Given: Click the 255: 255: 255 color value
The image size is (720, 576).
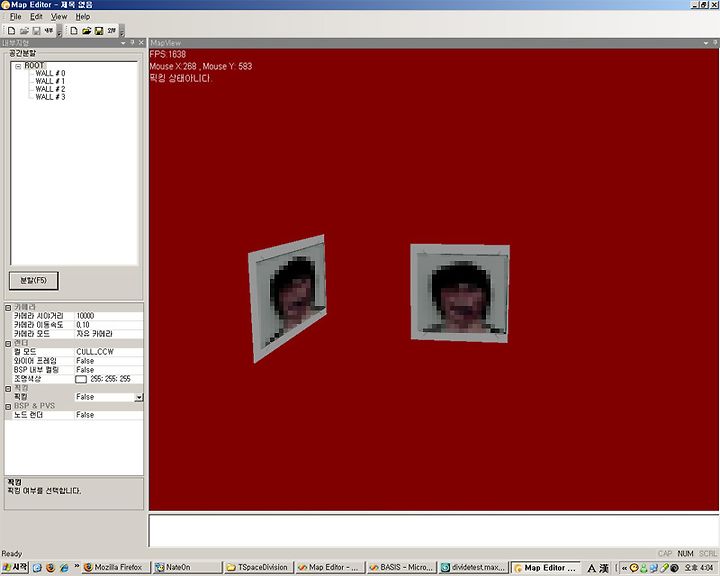Looking at the screenshot, I should point(110,379).
